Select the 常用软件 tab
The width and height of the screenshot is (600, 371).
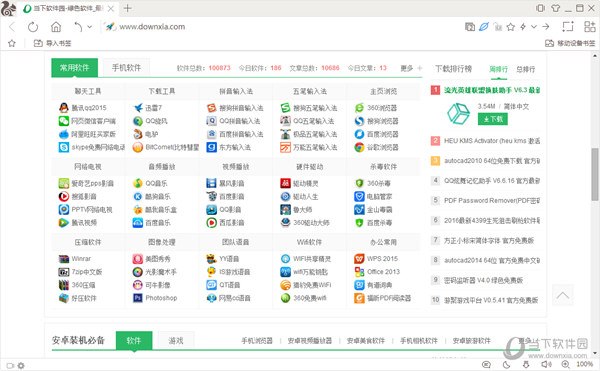pos(75,68)
